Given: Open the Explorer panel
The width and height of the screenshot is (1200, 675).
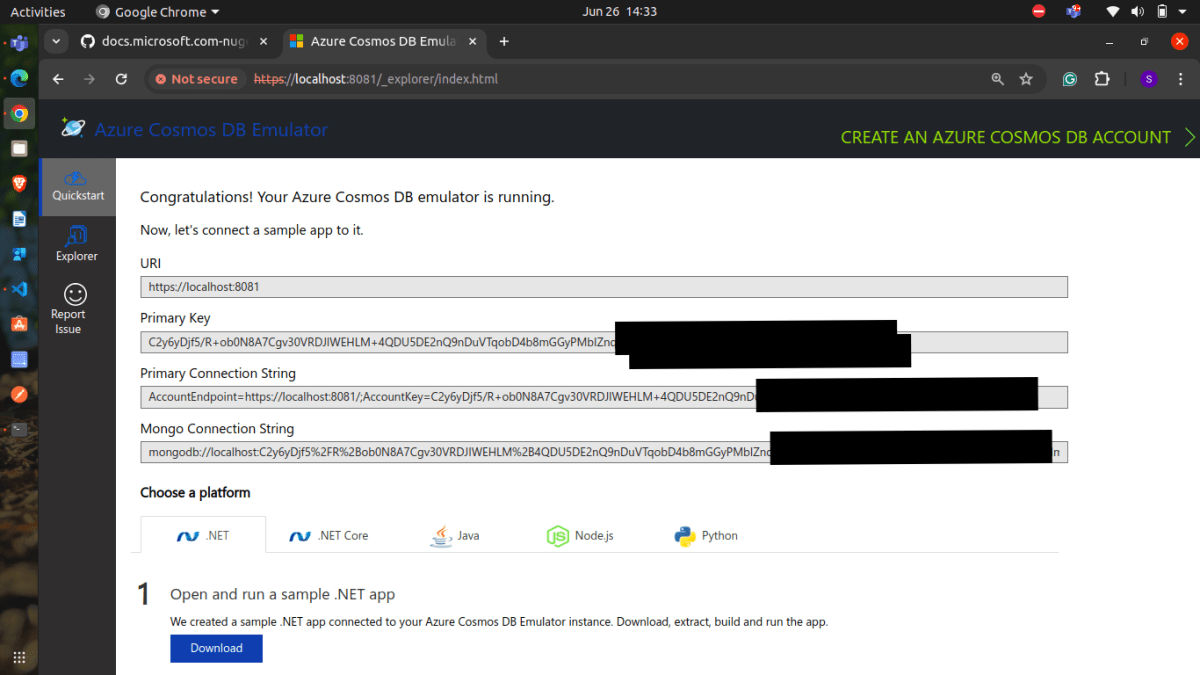Looking at the screenshot, I should 76,243.
